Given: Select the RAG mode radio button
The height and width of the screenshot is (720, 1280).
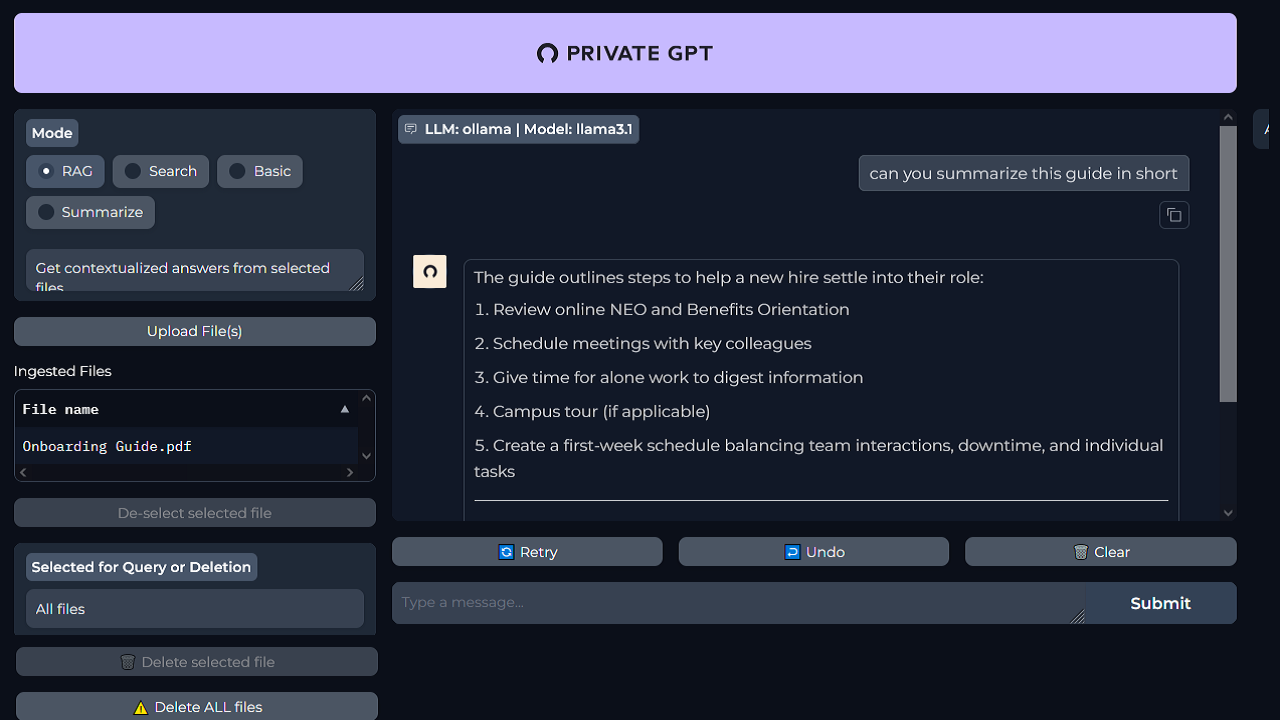Looking at the screenshot, I should coord(46,171).
